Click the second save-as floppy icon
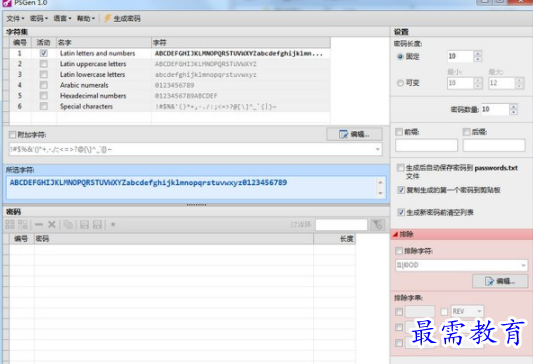The image size is (533, 364). coord(98,224)
